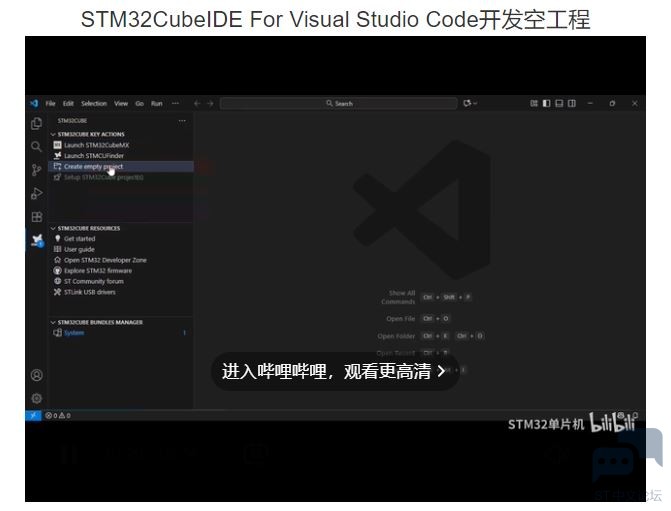The image size is (671, 511).
Task: Click Create empty project action
Action: click(92, 166)
